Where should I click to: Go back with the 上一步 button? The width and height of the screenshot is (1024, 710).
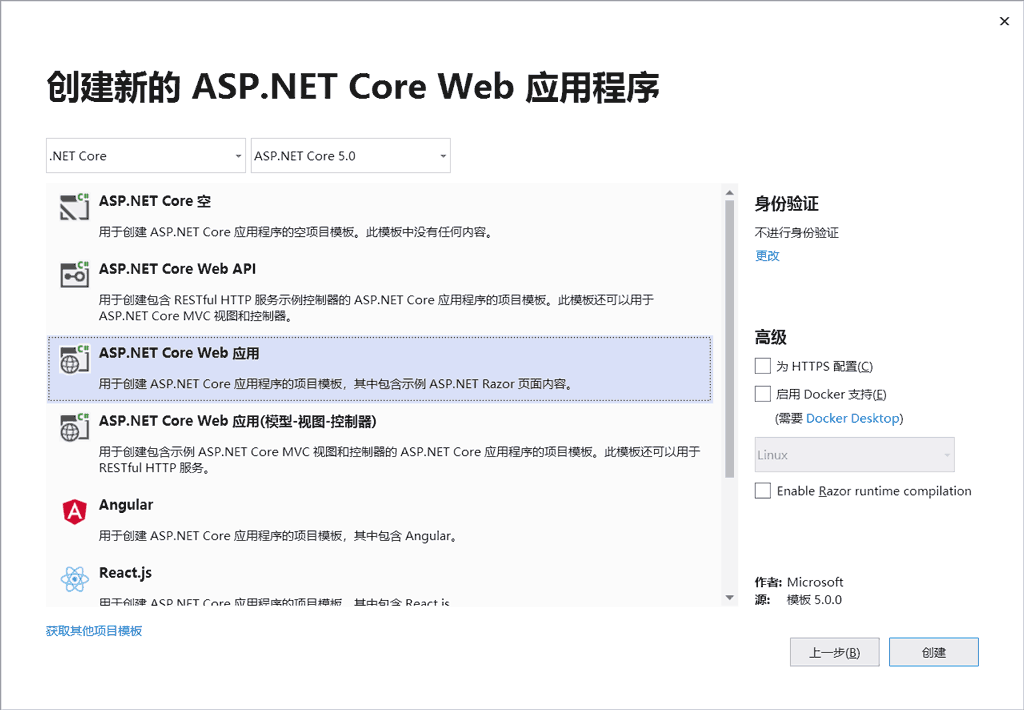click(x=834, y=652)
